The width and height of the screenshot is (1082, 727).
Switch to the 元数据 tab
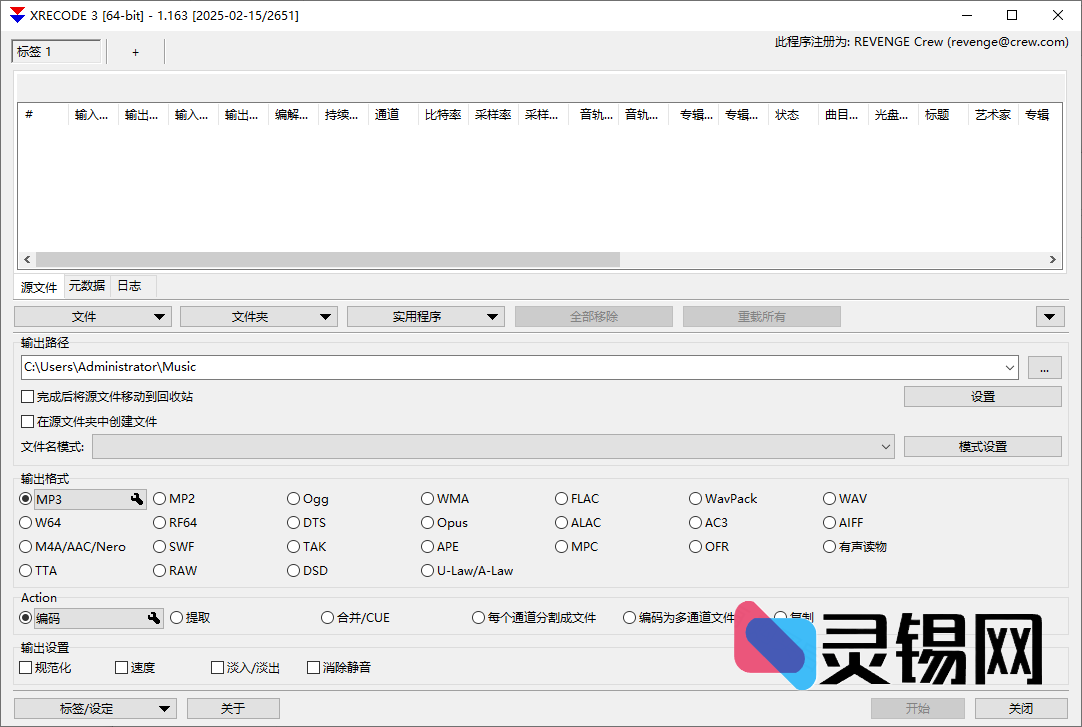click(x=86, y=286)
